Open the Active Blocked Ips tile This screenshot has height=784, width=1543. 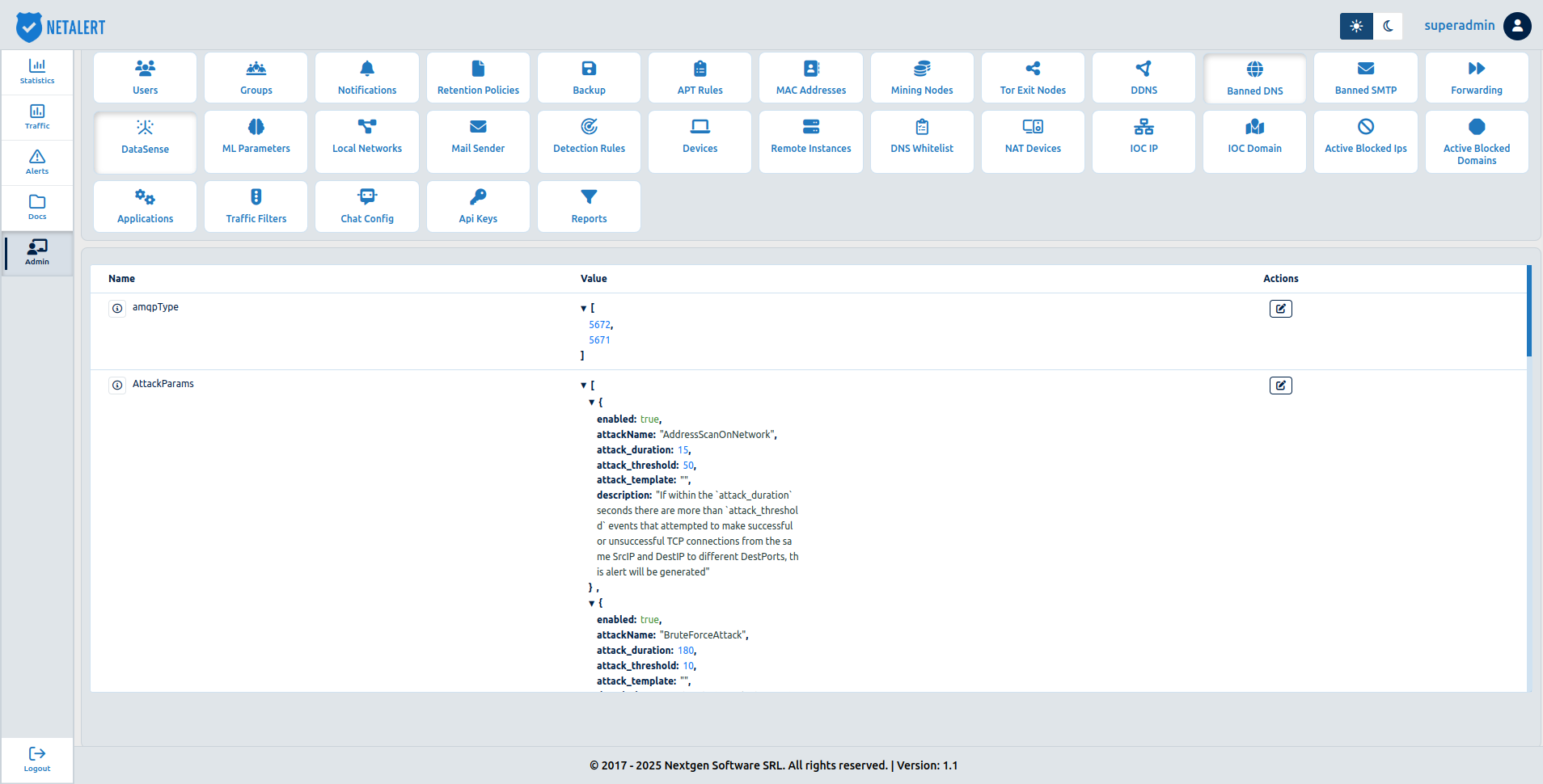pyautogui.click(x=1366, y=141)
